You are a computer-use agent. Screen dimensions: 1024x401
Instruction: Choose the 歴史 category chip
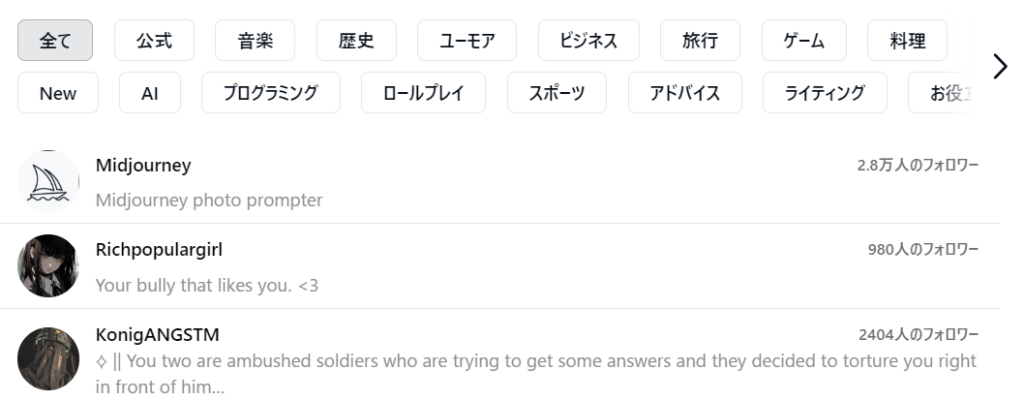click(x=357, y=40)
